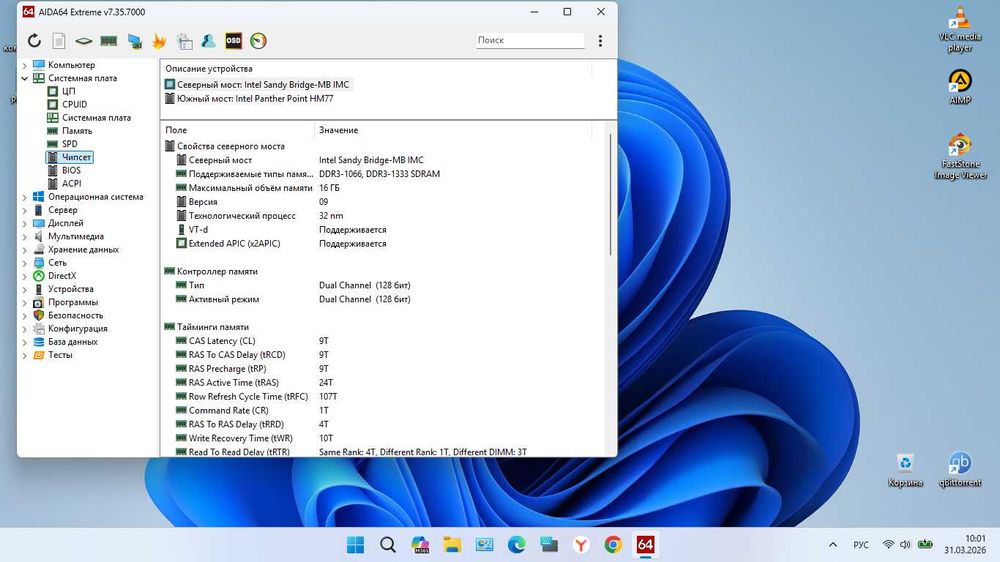Open the qBittorrent desktop shortcut
This screenshot has width=1000, height=562.
(x=960, y=470)
